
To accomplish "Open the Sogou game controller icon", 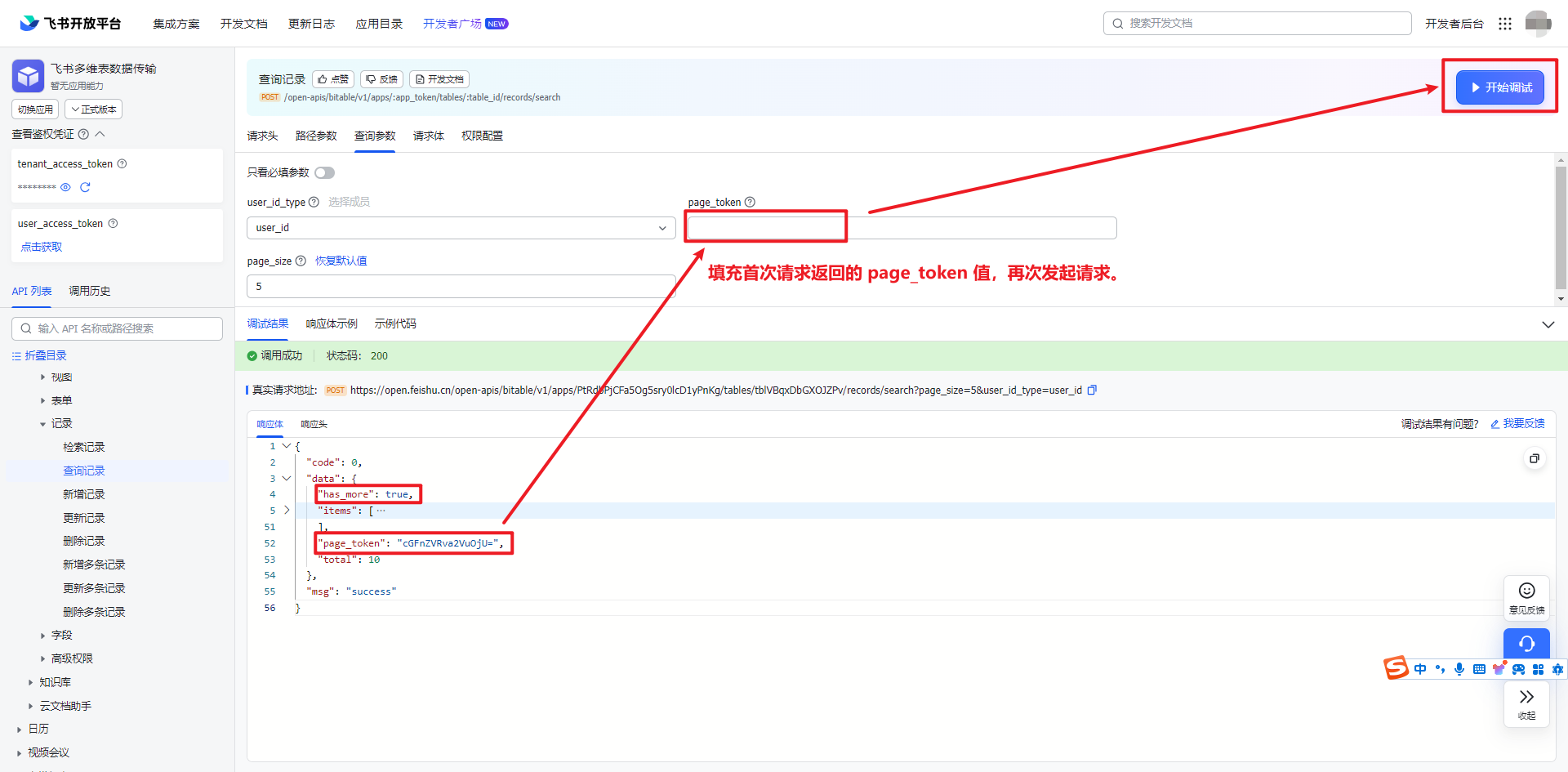I will pos(1518,669).
